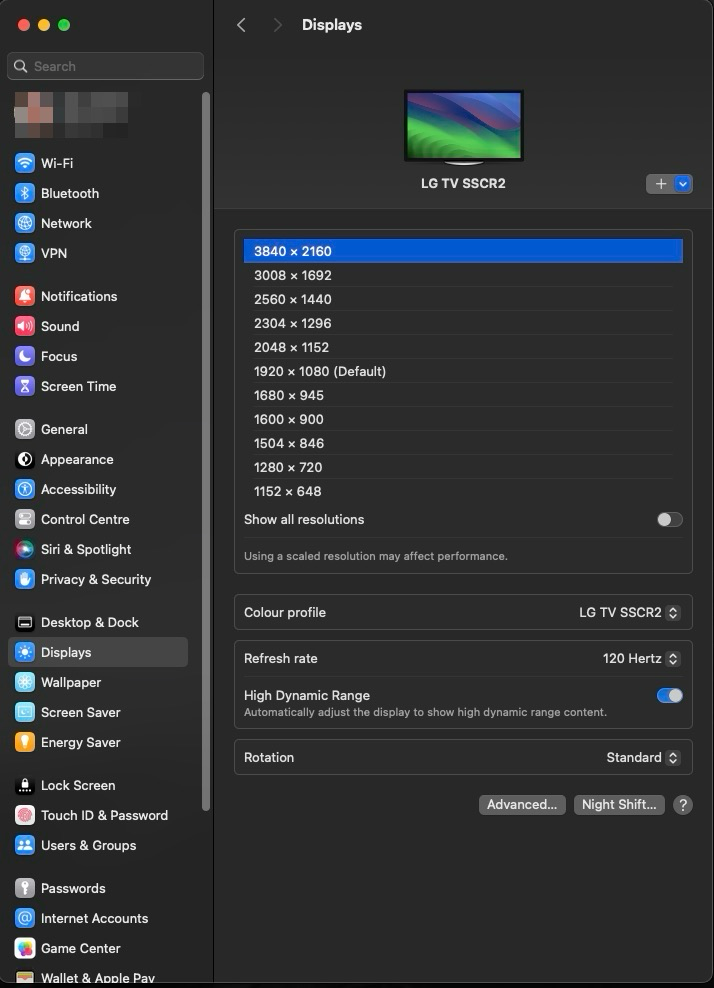Choose 1600 × 900 resolution
This screenshot has width=714, height=988.
pos(463,419)
